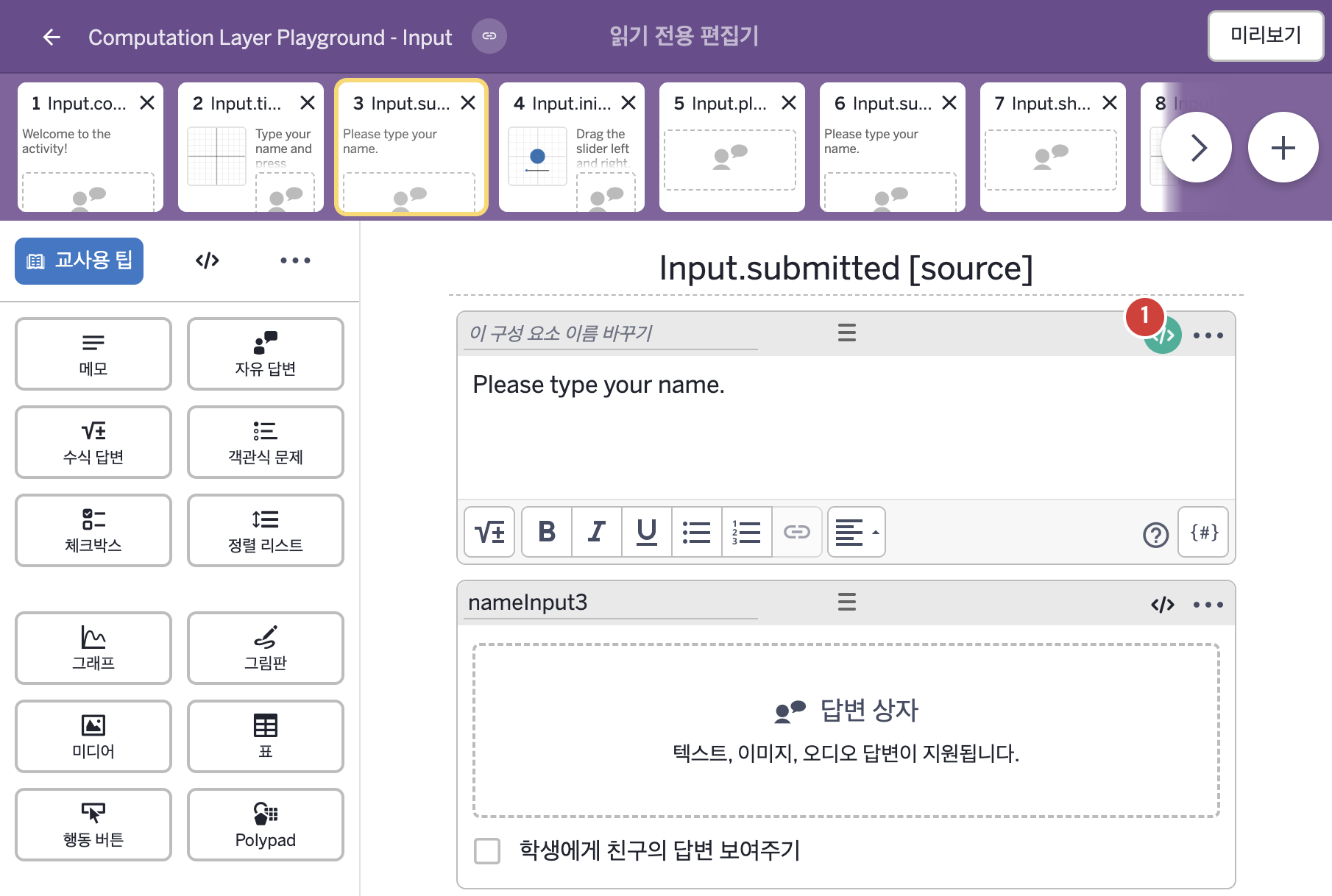
Task: Open nameInput3 component script icon
Action: coord(1163,605)
